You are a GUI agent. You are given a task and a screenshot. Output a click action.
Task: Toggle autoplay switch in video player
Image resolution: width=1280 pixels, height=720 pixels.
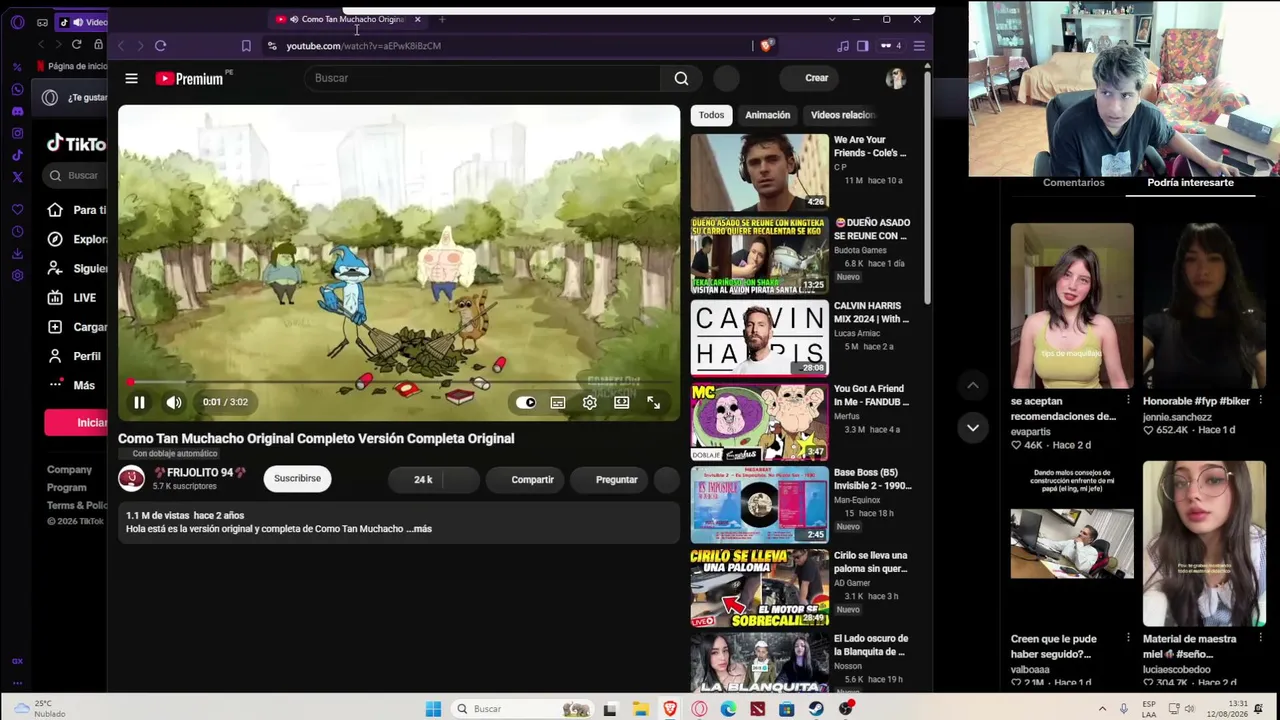tap(526, 402)
